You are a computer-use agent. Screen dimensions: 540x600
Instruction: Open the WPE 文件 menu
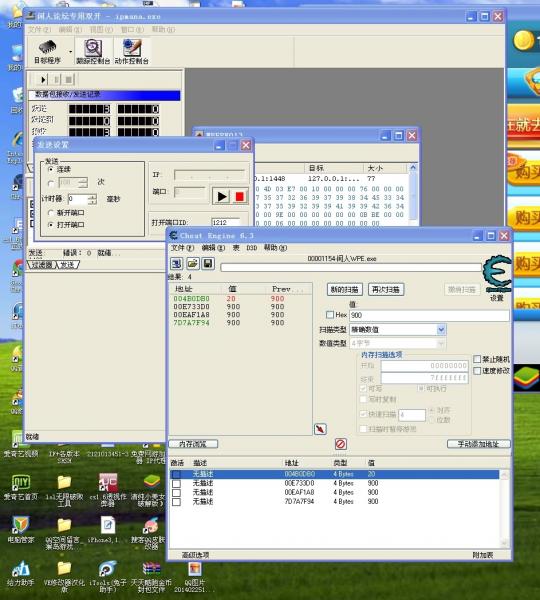coord(39,29)
